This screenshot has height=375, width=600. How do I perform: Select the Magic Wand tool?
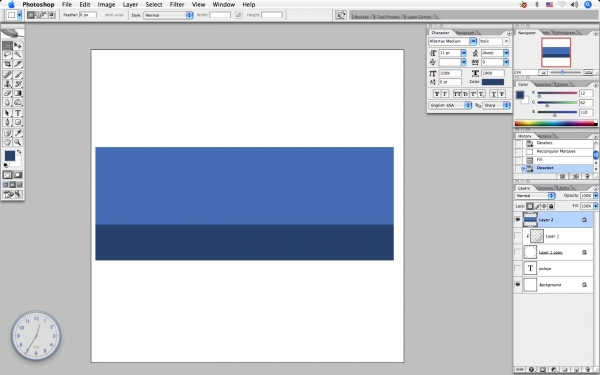point(18,55)
